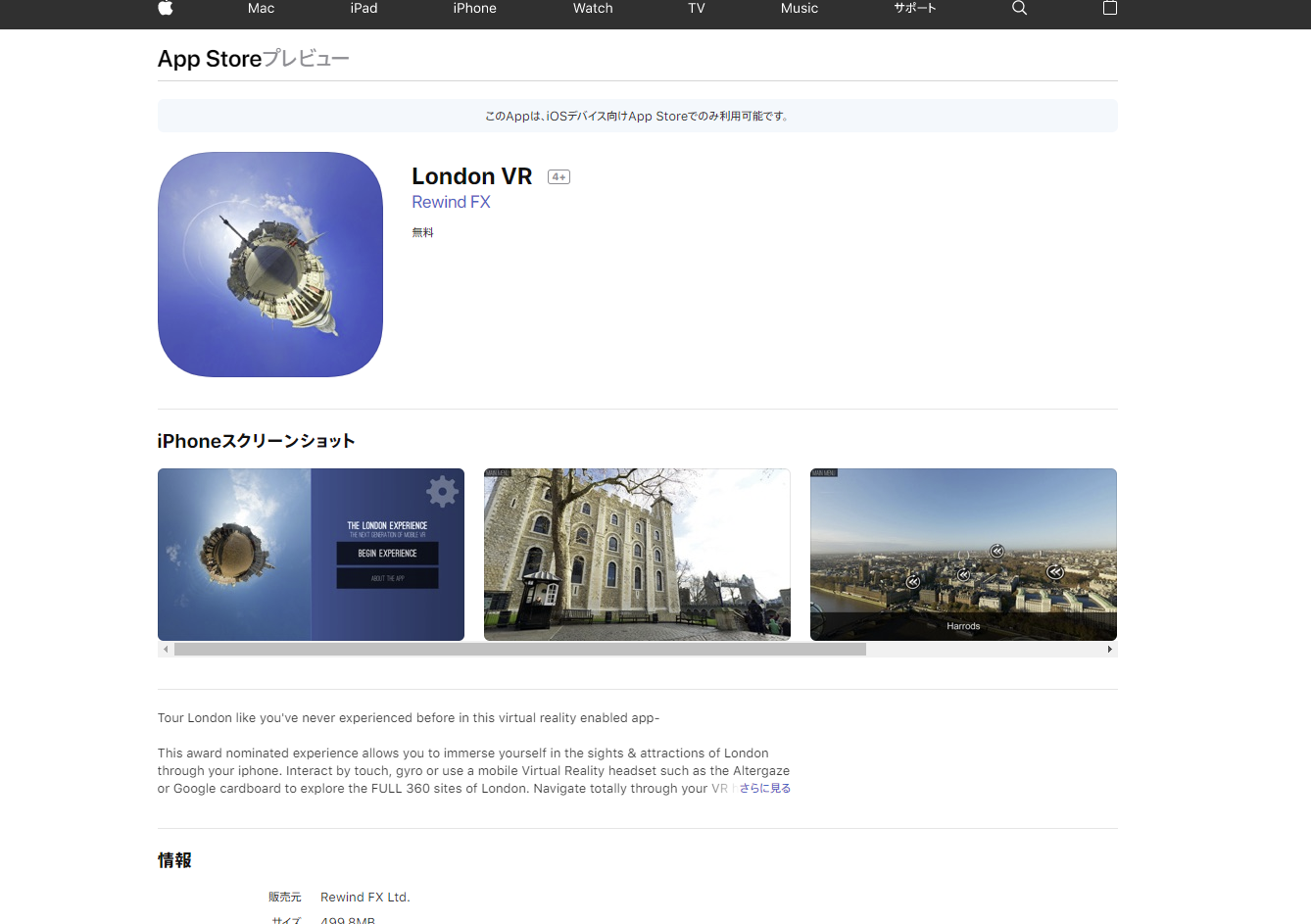Image resolution: width=1311 pixels, height=924 pixels.
Task: View the Harrods aerial screenshot
Action: 963,555
